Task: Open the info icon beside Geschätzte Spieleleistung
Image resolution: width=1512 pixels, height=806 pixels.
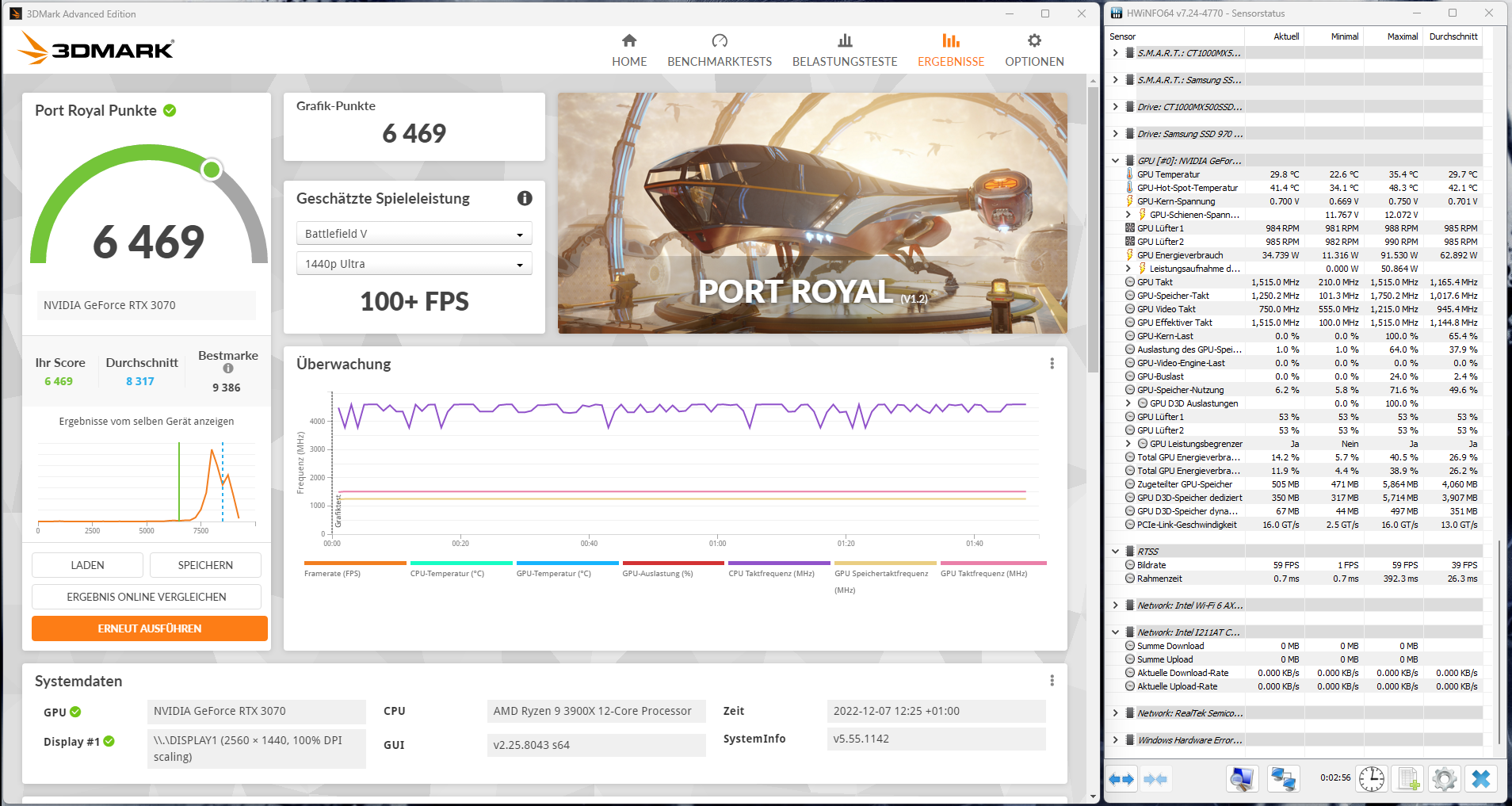Action: 525,198
